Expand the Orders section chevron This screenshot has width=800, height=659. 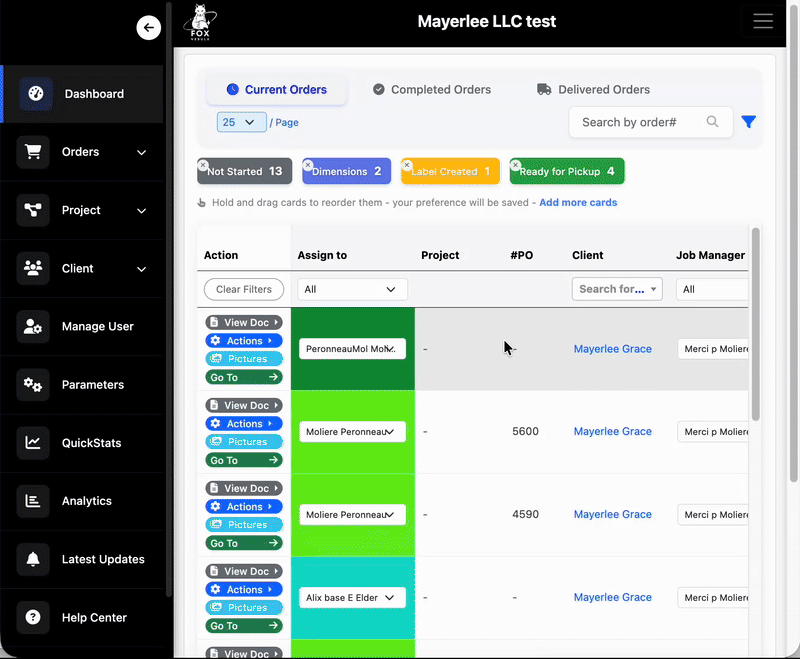pos(140,152)
